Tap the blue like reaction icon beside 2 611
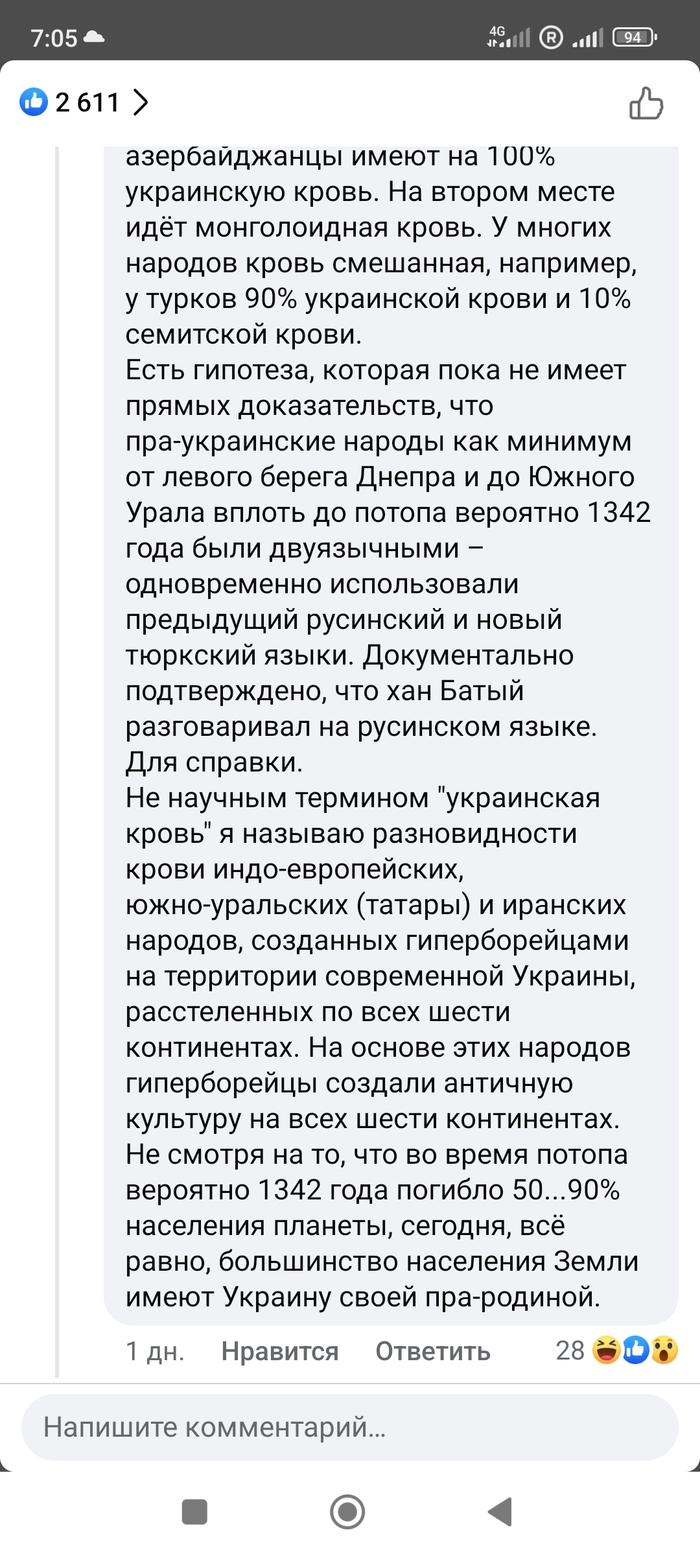 34,101
